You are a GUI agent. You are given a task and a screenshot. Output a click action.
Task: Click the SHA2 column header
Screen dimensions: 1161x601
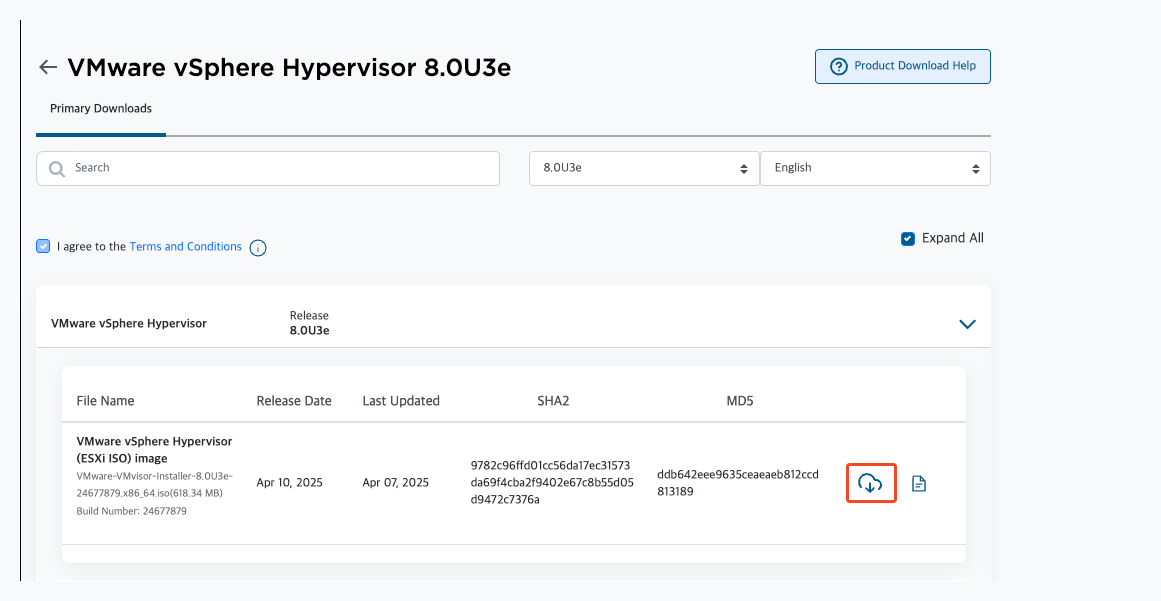coord(553,400)
